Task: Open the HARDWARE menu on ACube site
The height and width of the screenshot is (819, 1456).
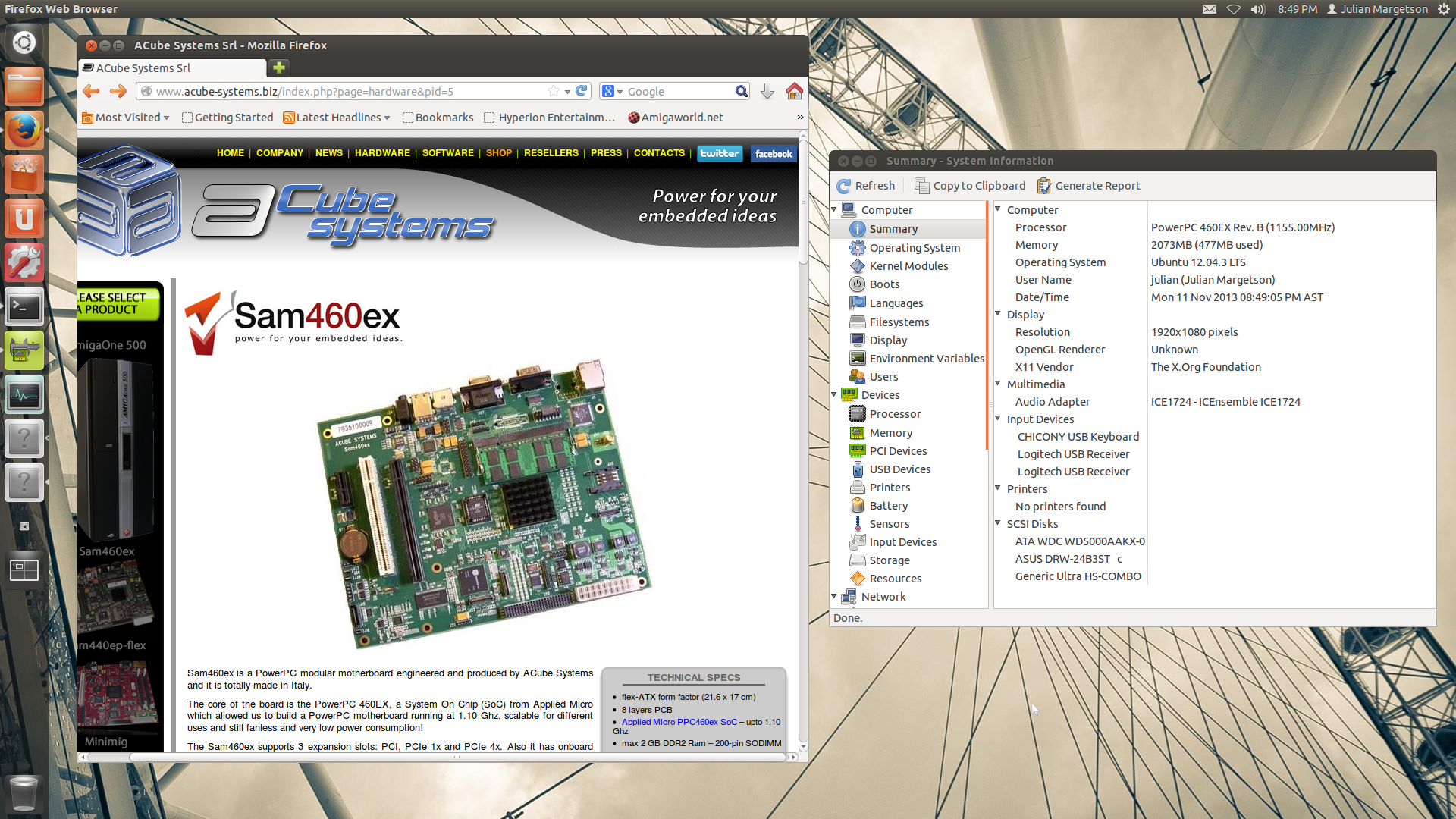Action: (382, 153)
